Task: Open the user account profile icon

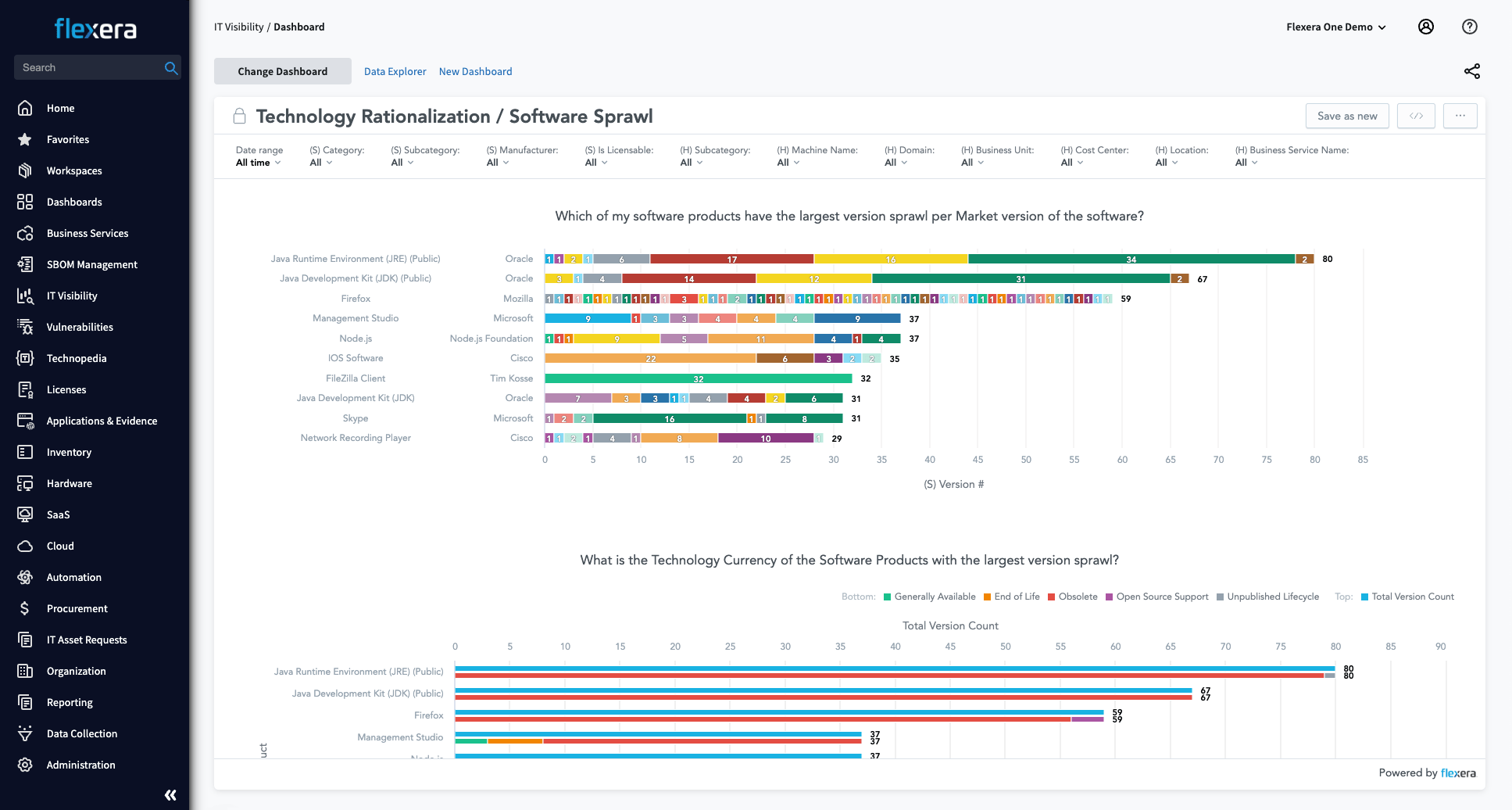Action: (1425, 27)
